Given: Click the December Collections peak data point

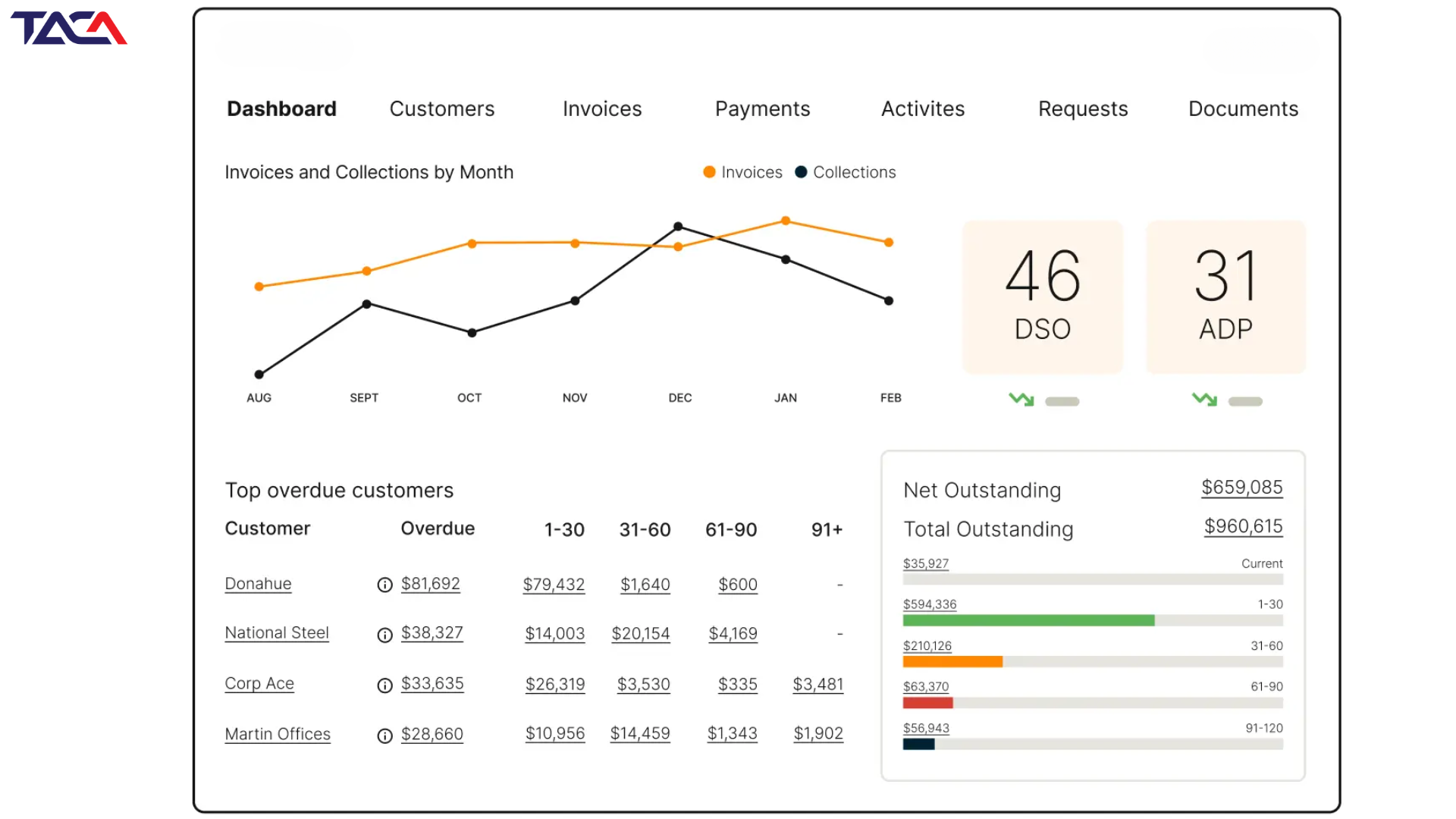Looking at the screenshot, I should pos(678,227).
